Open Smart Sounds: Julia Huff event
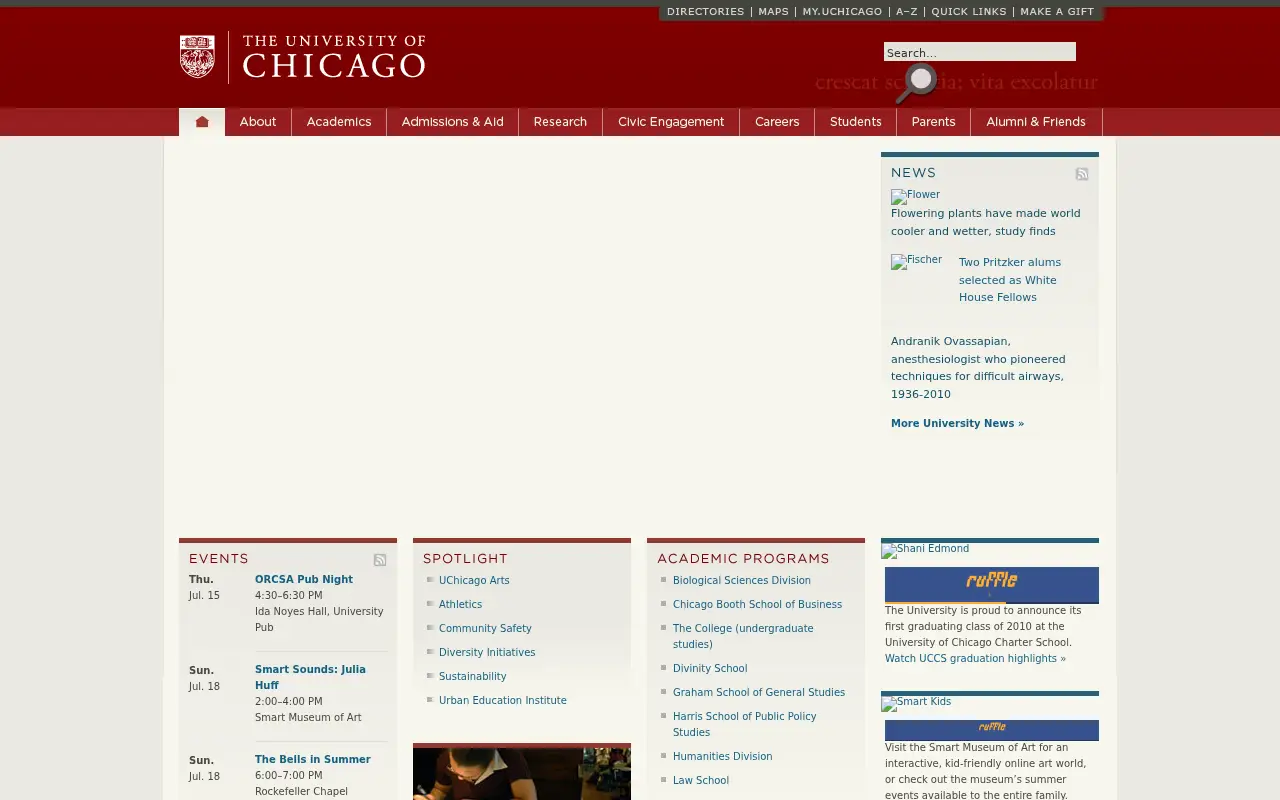This screenshot has height=800, width=1280. click(x=310, y=678)
